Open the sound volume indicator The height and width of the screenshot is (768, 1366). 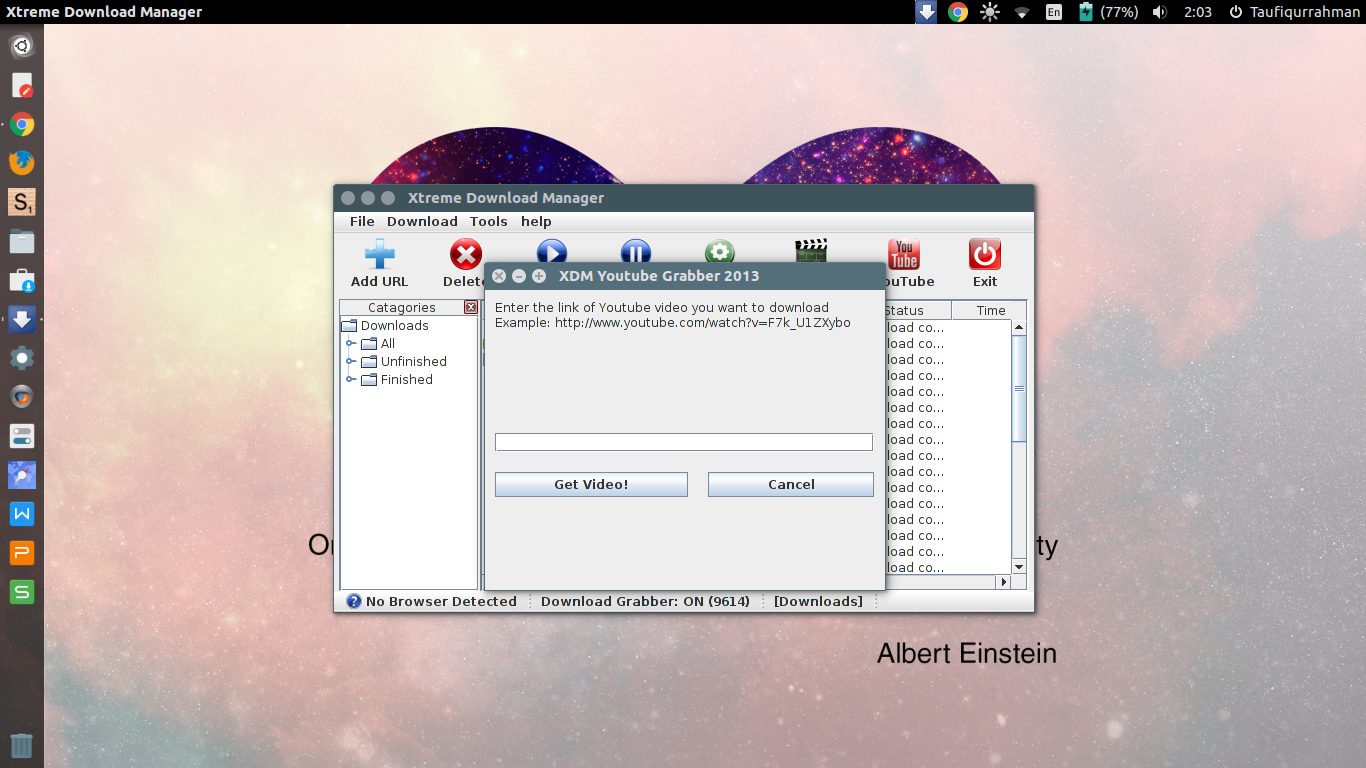click(x=1160, y=12)
